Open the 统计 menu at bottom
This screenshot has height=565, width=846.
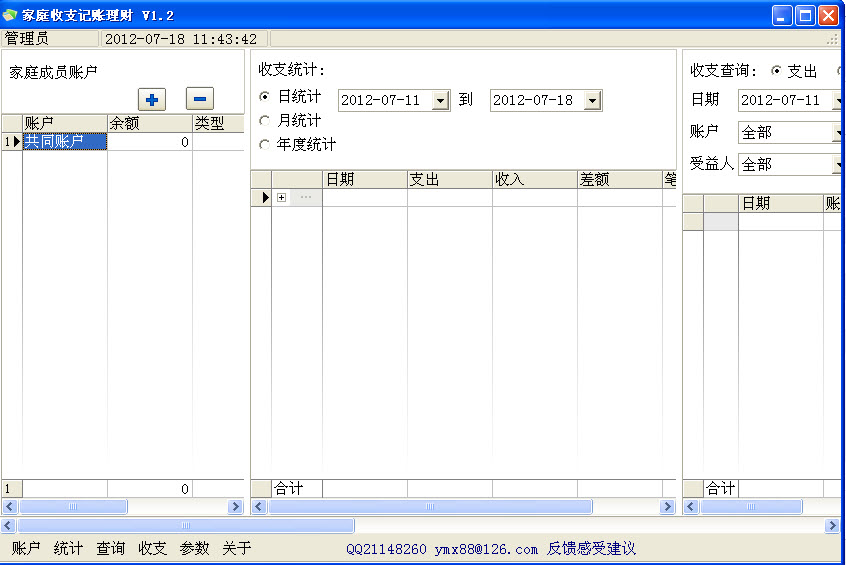[x=68, y=548]
